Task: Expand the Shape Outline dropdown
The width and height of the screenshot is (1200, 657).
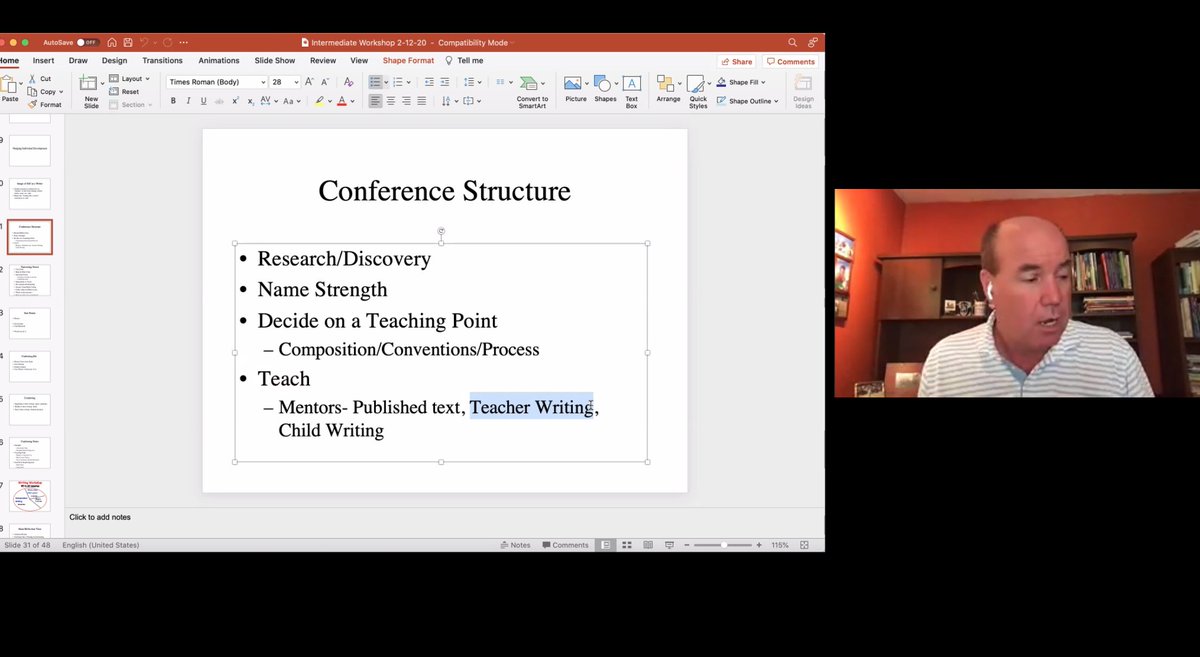Action: point(777,101)
